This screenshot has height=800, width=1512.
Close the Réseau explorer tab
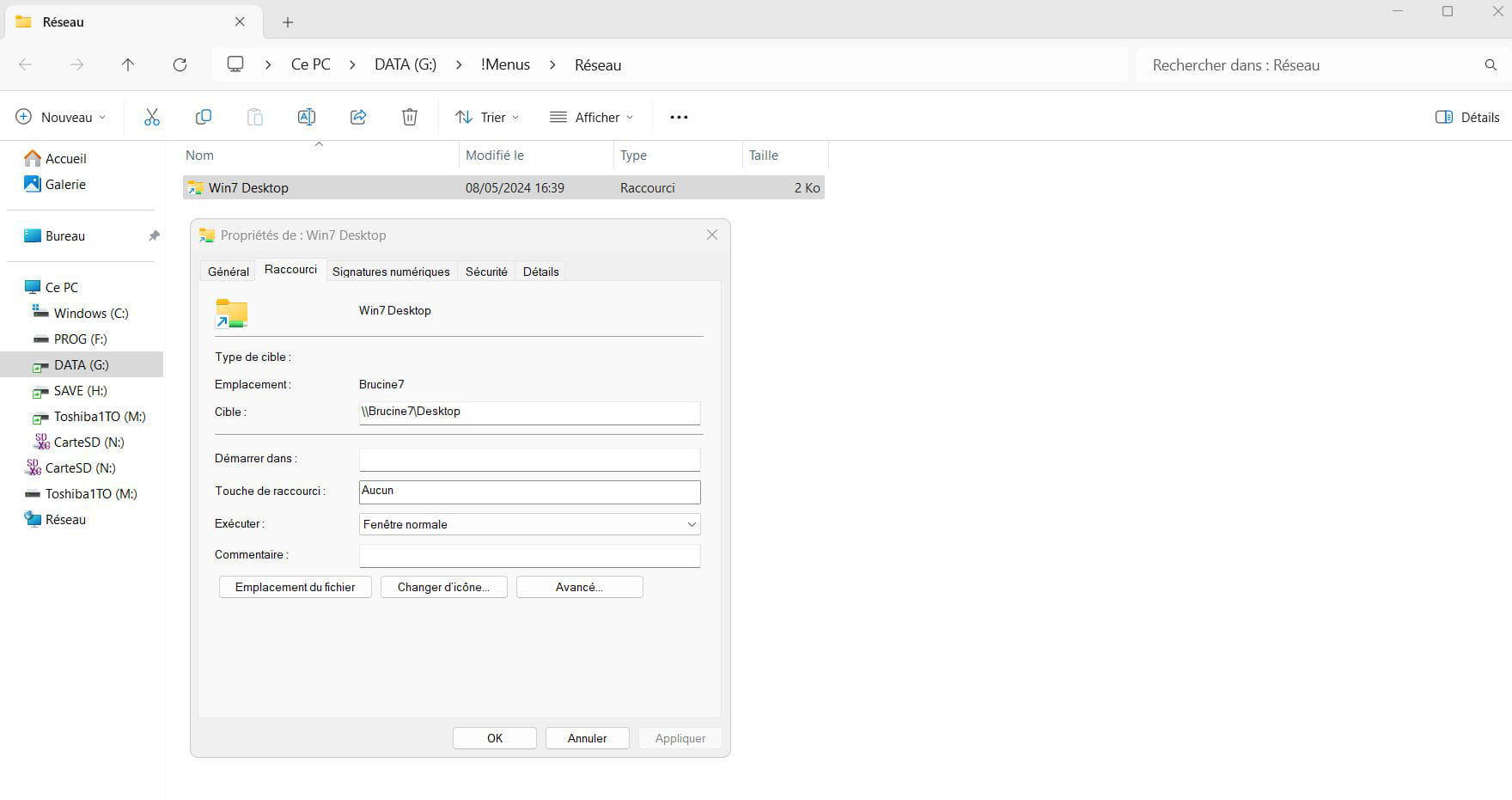240,21
